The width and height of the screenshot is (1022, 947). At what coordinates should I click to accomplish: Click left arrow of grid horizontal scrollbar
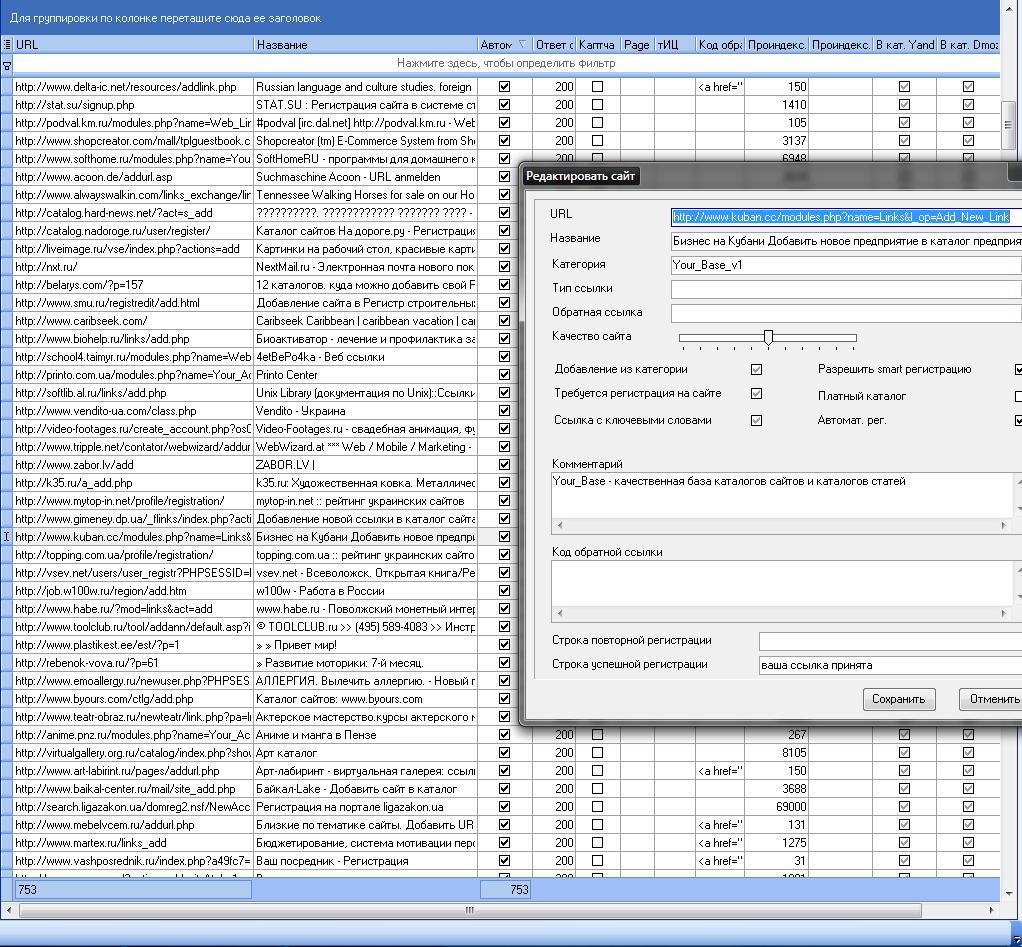tap(8, 910)
